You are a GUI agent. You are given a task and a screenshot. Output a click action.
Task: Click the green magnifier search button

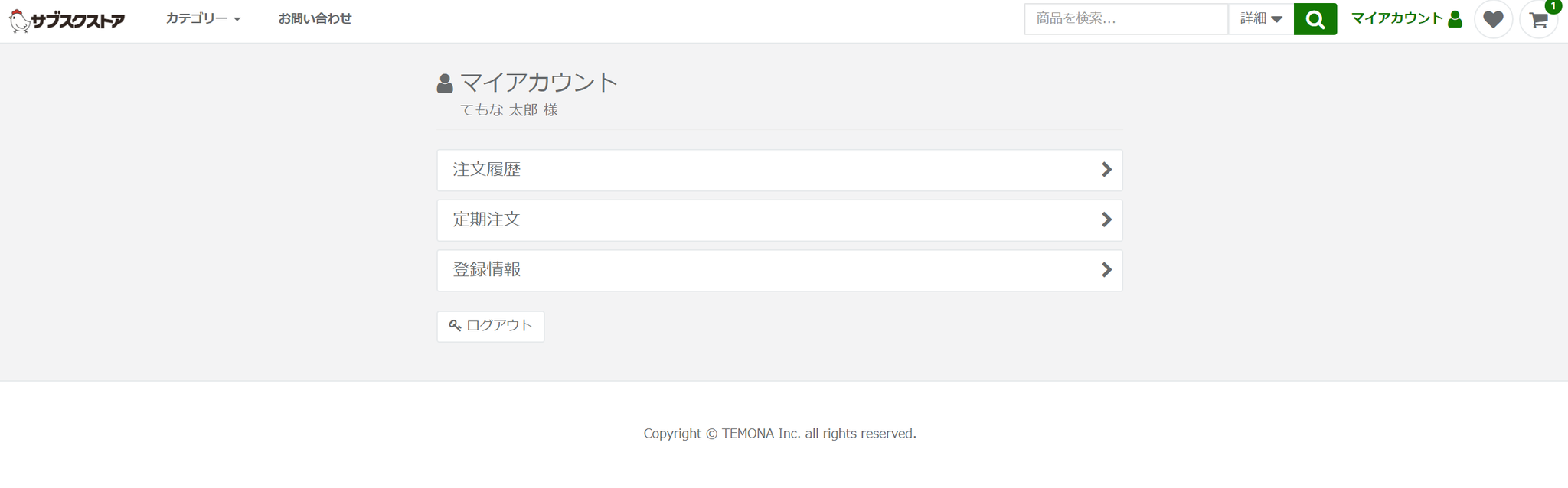[x=1315, y=19]
